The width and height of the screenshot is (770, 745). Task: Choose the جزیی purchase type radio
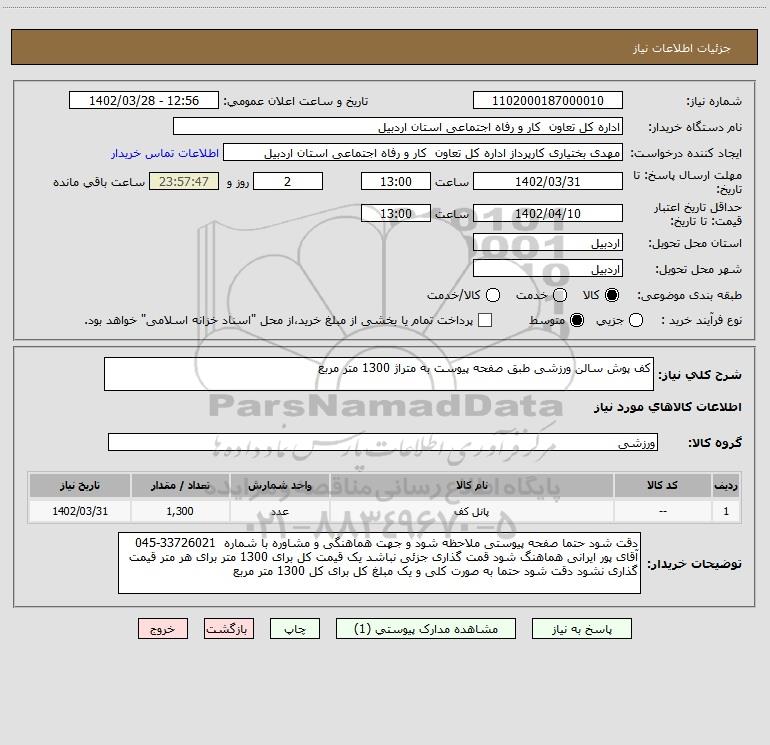click(x=636, y=320)
